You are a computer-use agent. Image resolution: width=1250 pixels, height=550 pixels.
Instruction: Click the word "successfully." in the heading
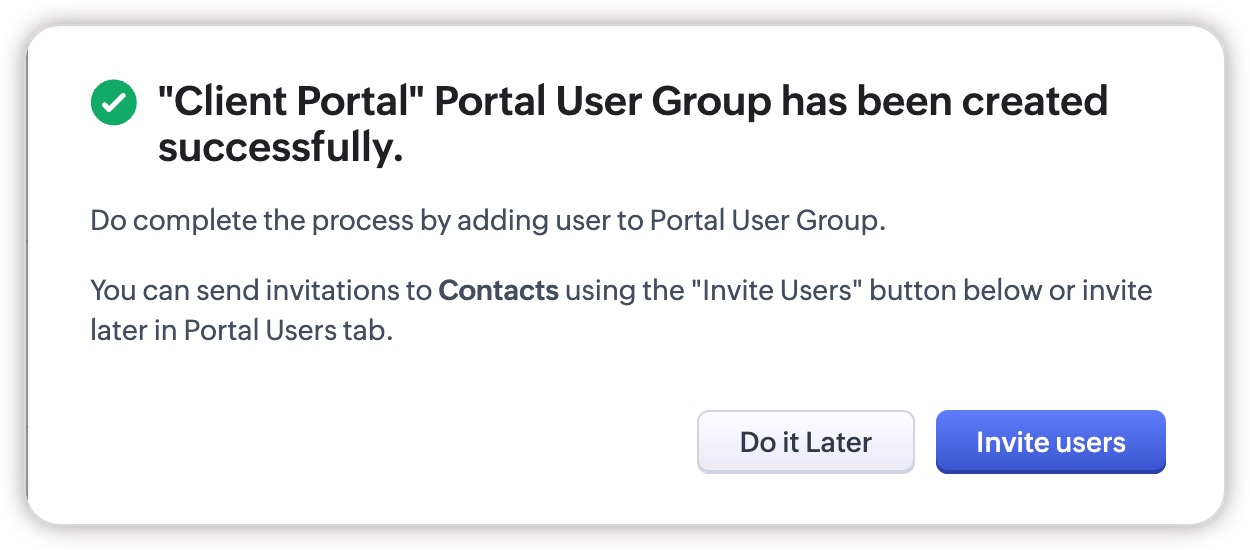pyautogui.click(x=280, y=147)
